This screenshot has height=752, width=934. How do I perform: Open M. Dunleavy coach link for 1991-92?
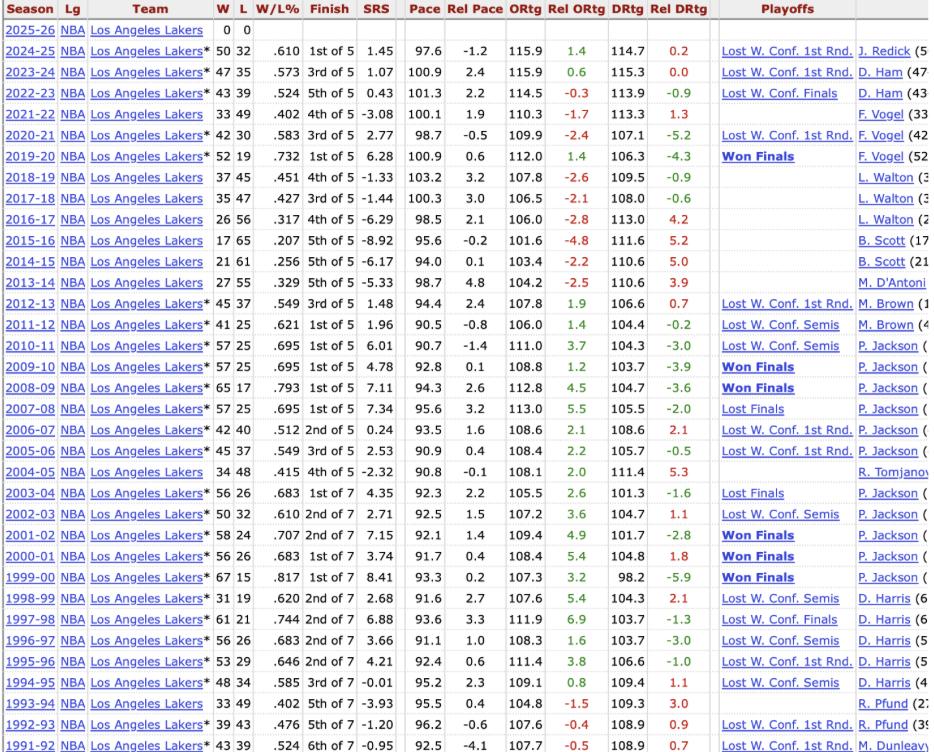pos(892,746)
